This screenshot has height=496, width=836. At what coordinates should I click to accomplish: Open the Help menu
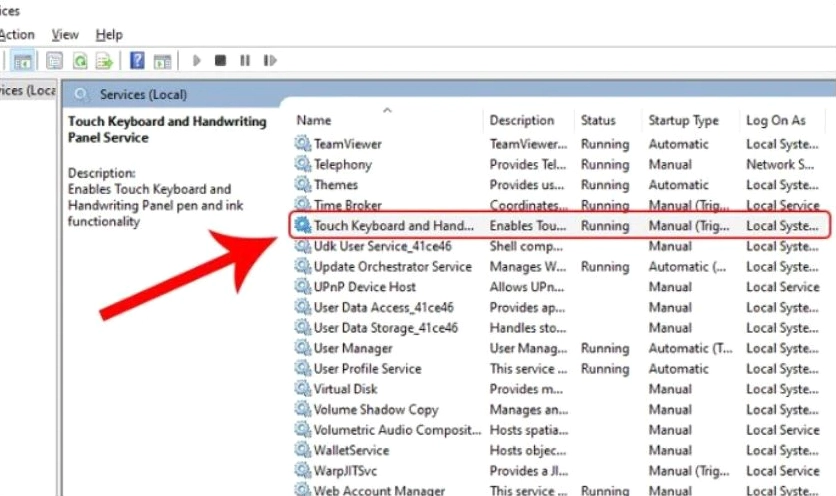(109, 35)
